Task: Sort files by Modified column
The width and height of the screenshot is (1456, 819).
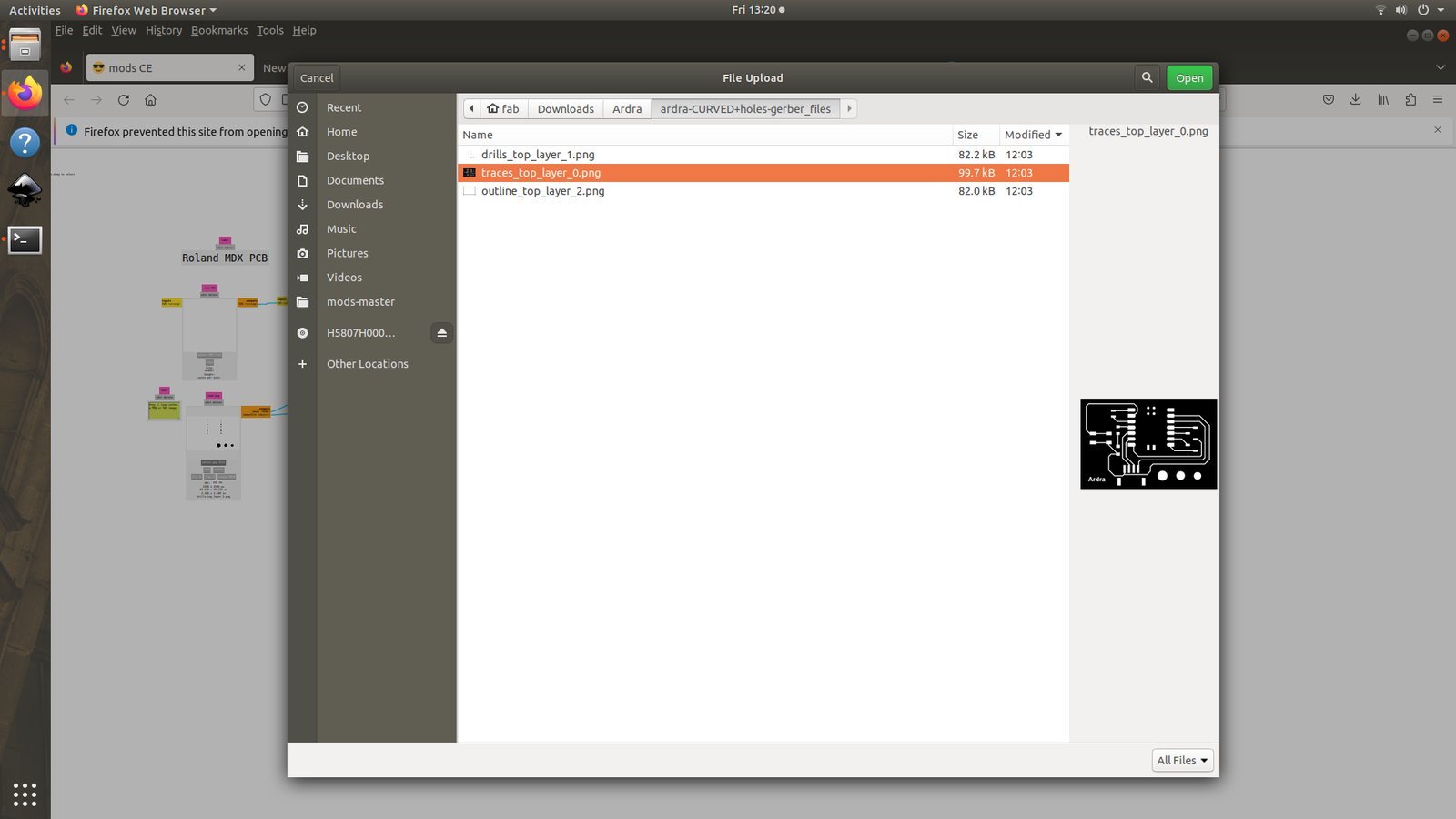Action: coord(1034,135)
